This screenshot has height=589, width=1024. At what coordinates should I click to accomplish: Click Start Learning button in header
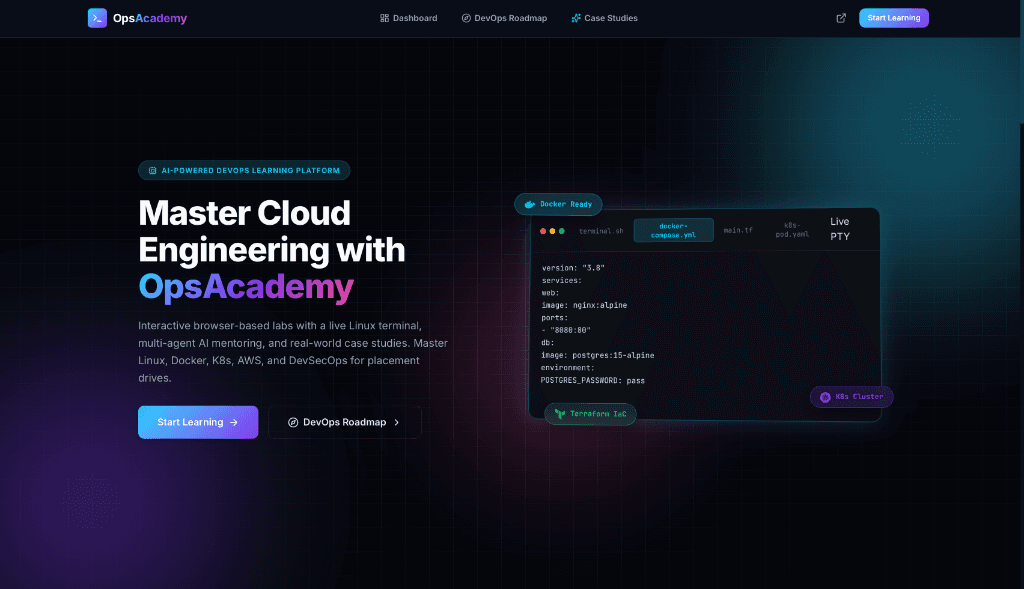tap(893, 18)
